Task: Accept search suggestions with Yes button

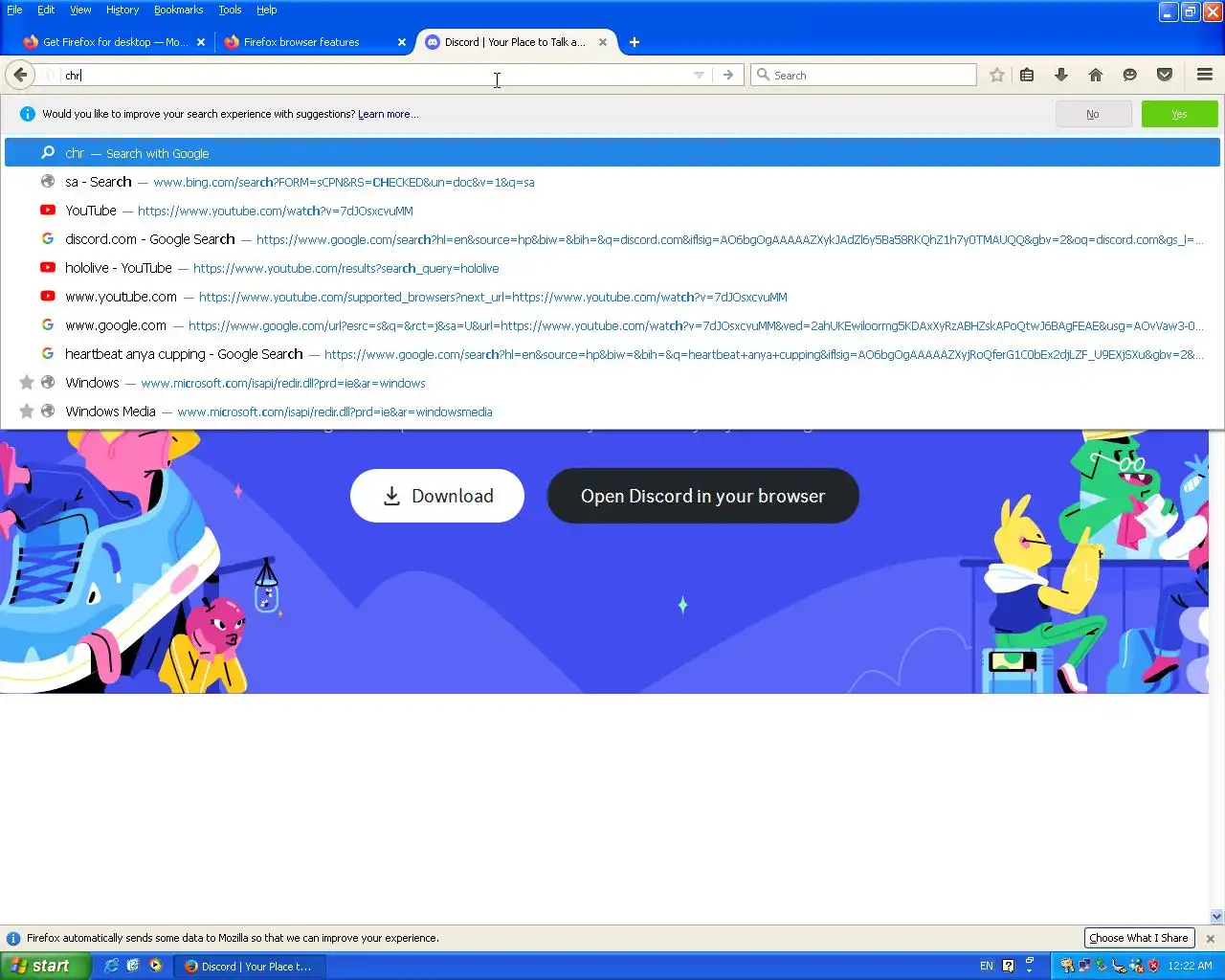Action: tap(1179, 114)
